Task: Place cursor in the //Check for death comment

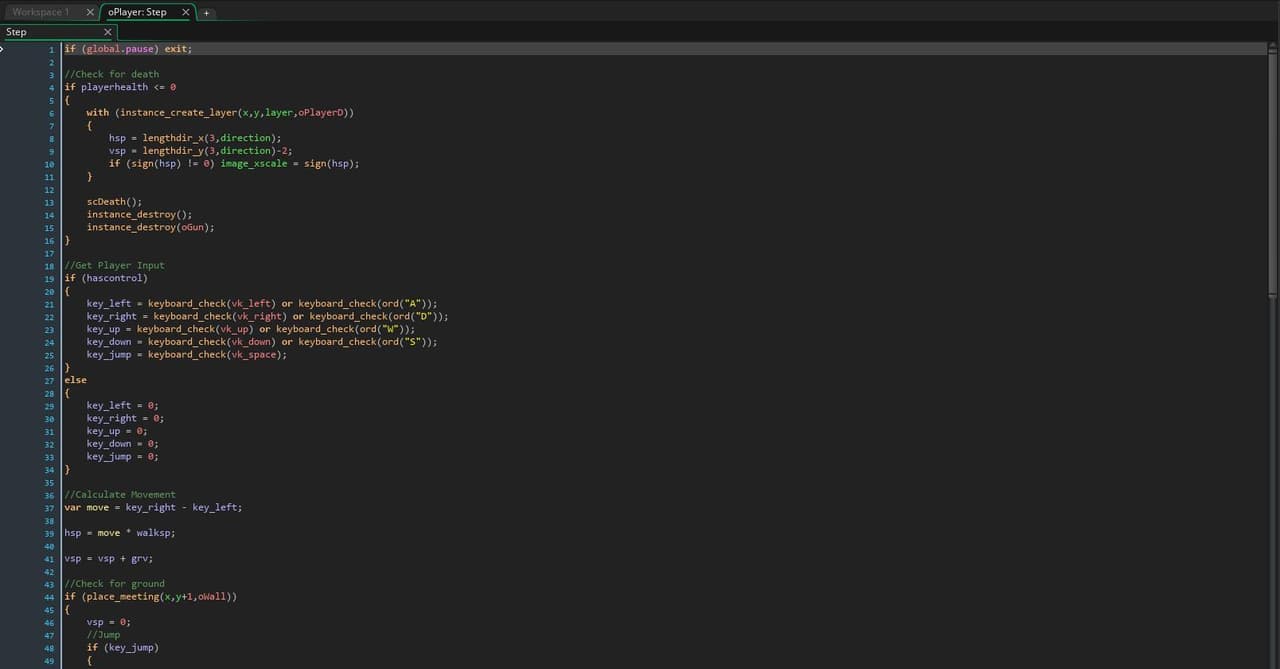Action: pyautogui.click(x=111, y=74)
